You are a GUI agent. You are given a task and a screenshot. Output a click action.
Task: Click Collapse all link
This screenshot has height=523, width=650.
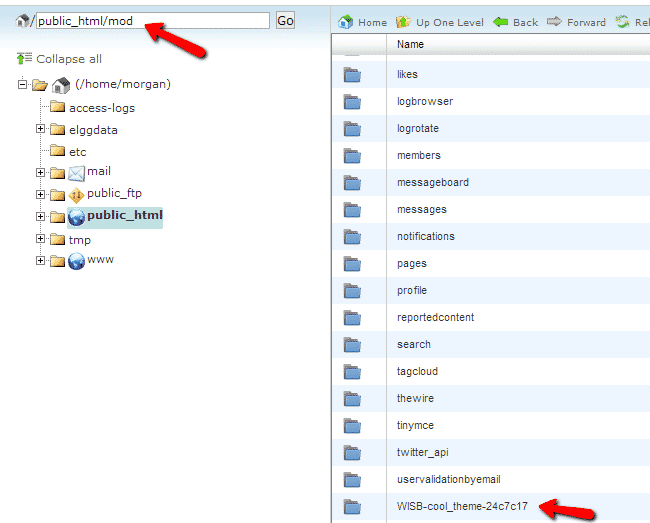pos(69,59)
